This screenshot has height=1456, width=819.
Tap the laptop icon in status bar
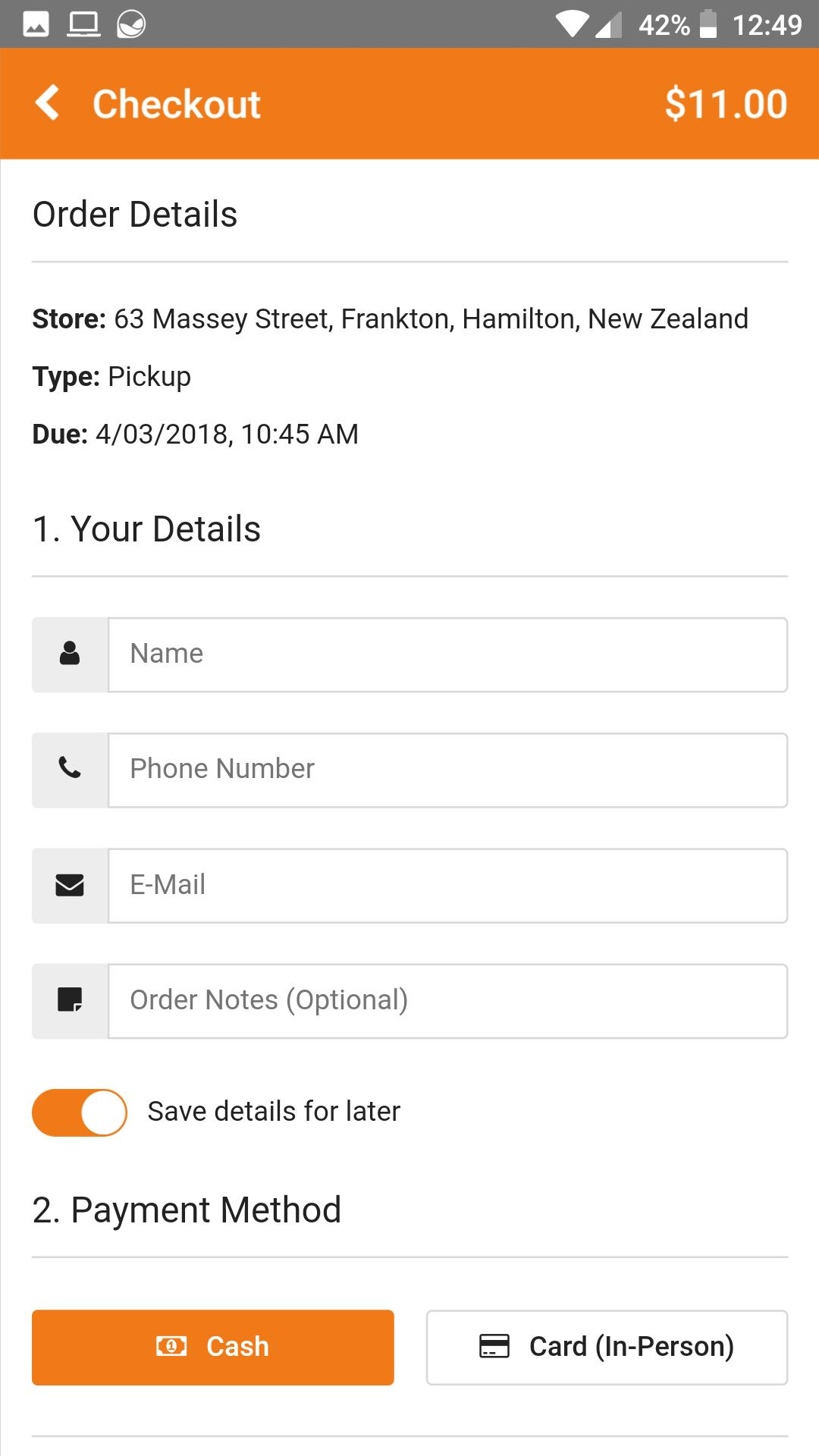tap(83, 24)
